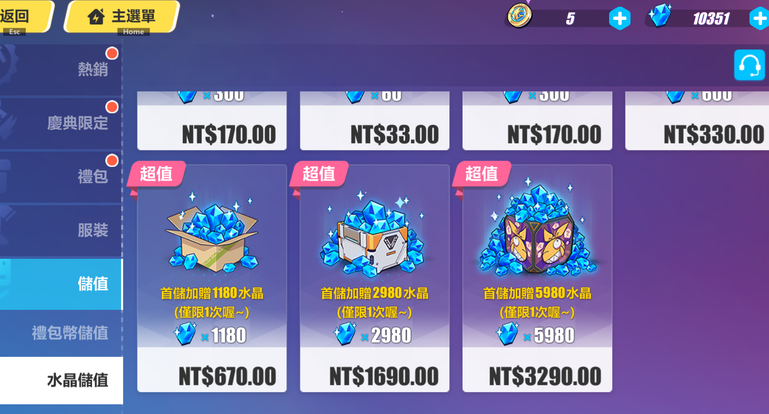Screen dimensions: 769x414
Task: Switch to the 服裝 costume tab
Action: click(x=61, y=230)
